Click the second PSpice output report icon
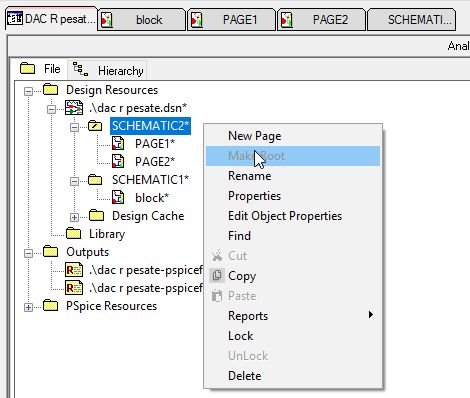 click(x=74, y=288)
